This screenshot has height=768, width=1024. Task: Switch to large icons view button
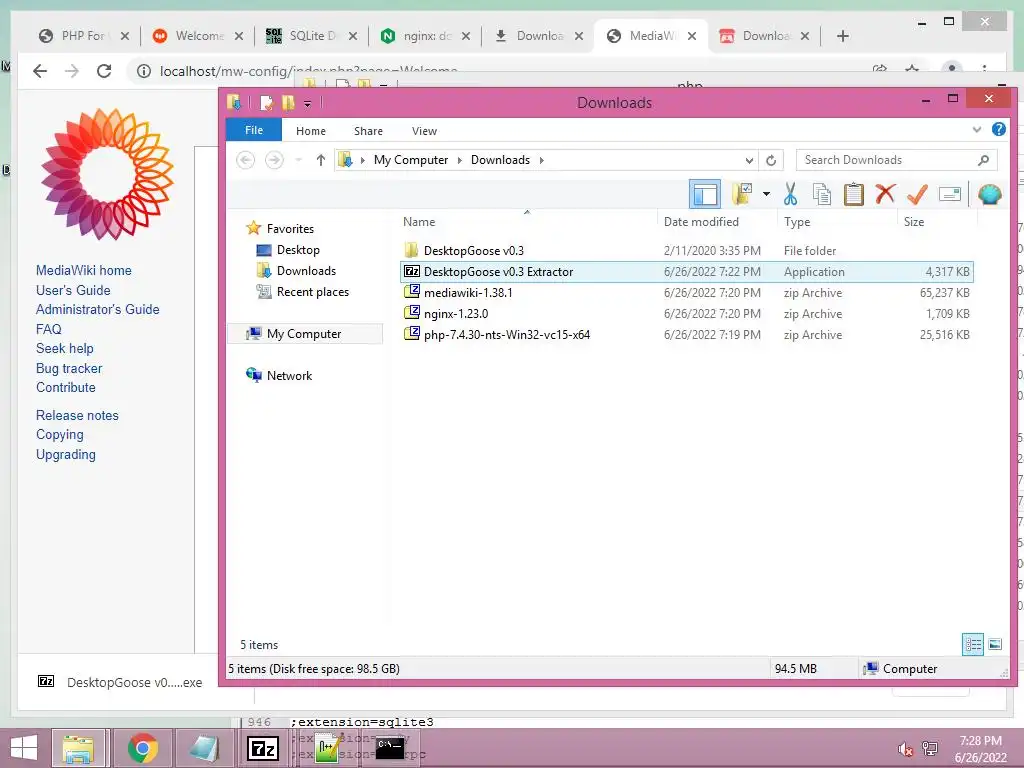[995, 645]
